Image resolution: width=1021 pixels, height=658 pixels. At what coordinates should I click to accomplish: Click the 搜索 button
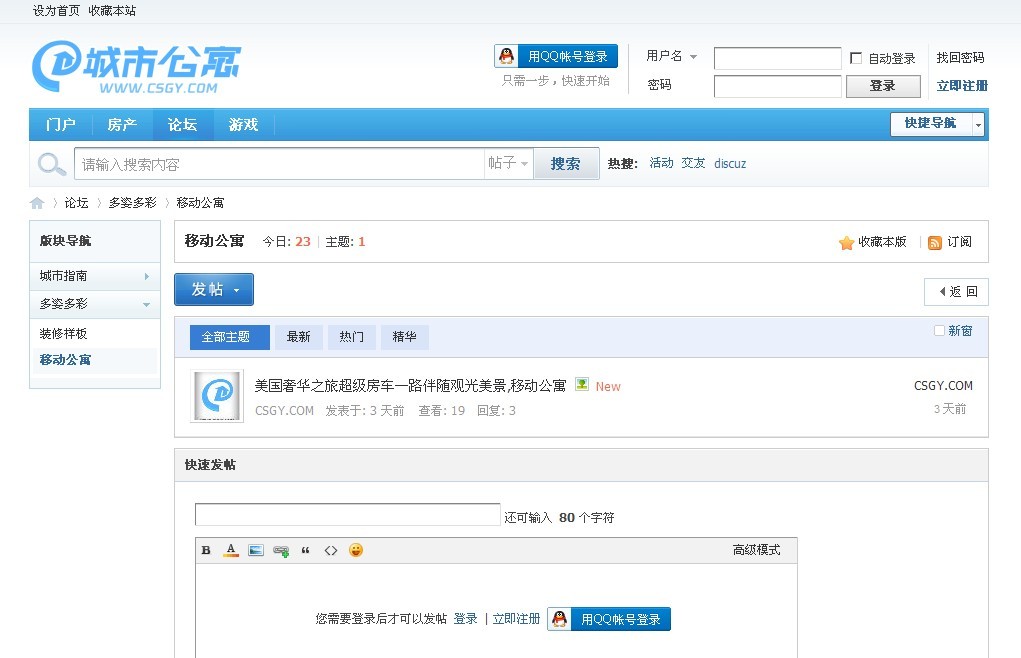point(565,163)
